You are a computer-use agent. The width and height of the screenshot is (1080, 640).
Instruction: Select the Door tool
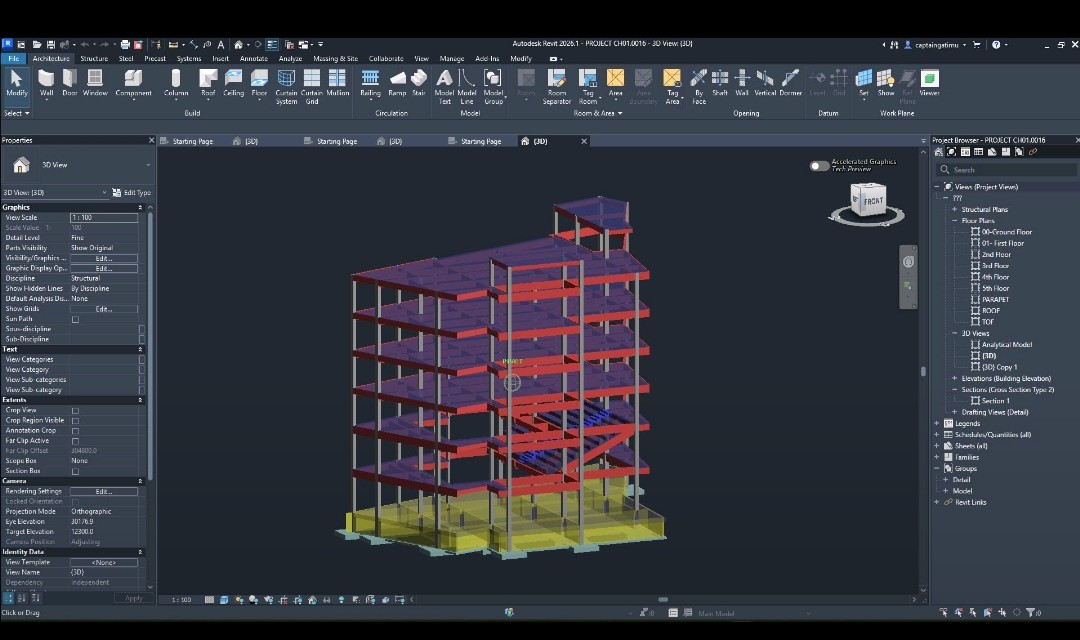[70, 83]
